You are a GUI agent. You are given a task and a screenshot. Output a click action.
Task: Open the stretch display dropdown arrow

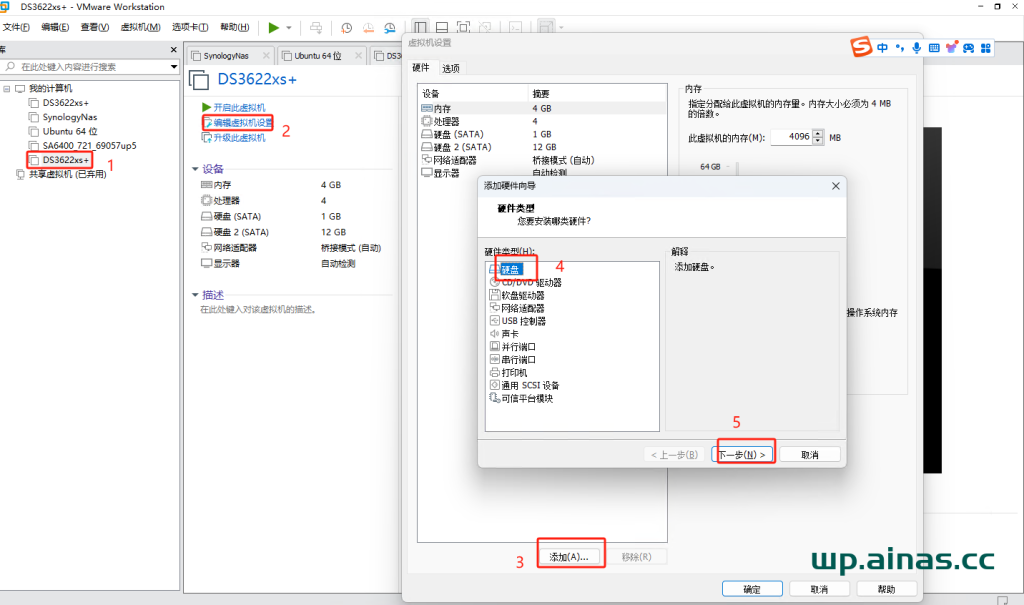[x=561, y=27]
